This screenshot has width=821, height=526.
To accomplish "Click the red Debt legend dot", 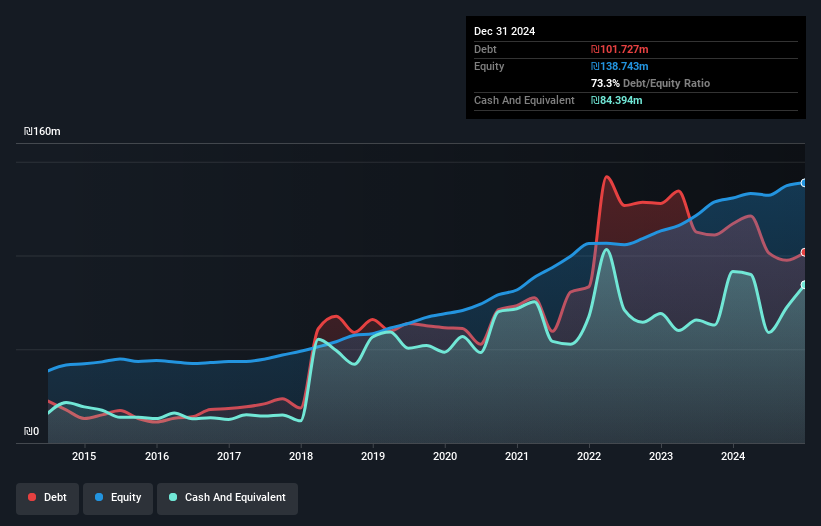I will [x=32, y=497].
